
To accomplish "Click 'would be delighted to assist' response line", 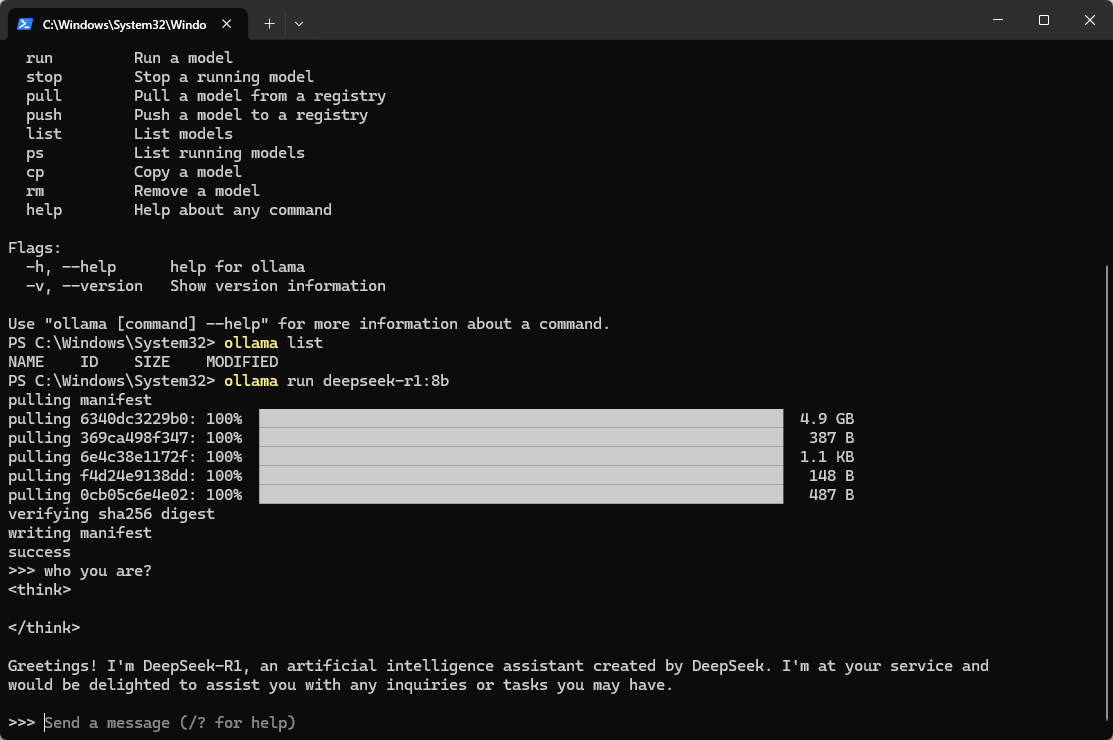I will coord(341,685).
